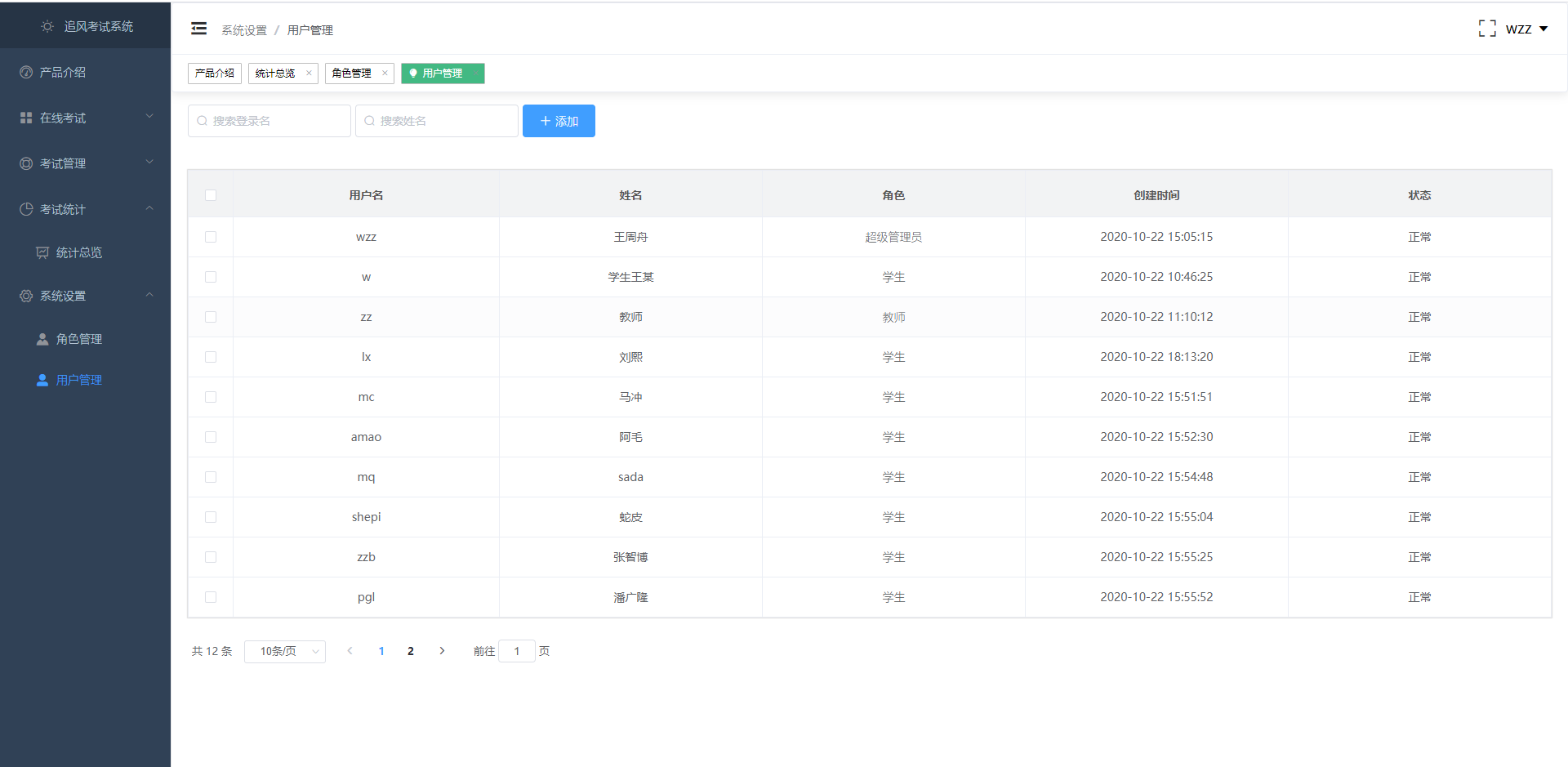Click the 产品介绍 compass icon in sidebar
This screenshot has height=767, width=1568.
coord(26,72)
